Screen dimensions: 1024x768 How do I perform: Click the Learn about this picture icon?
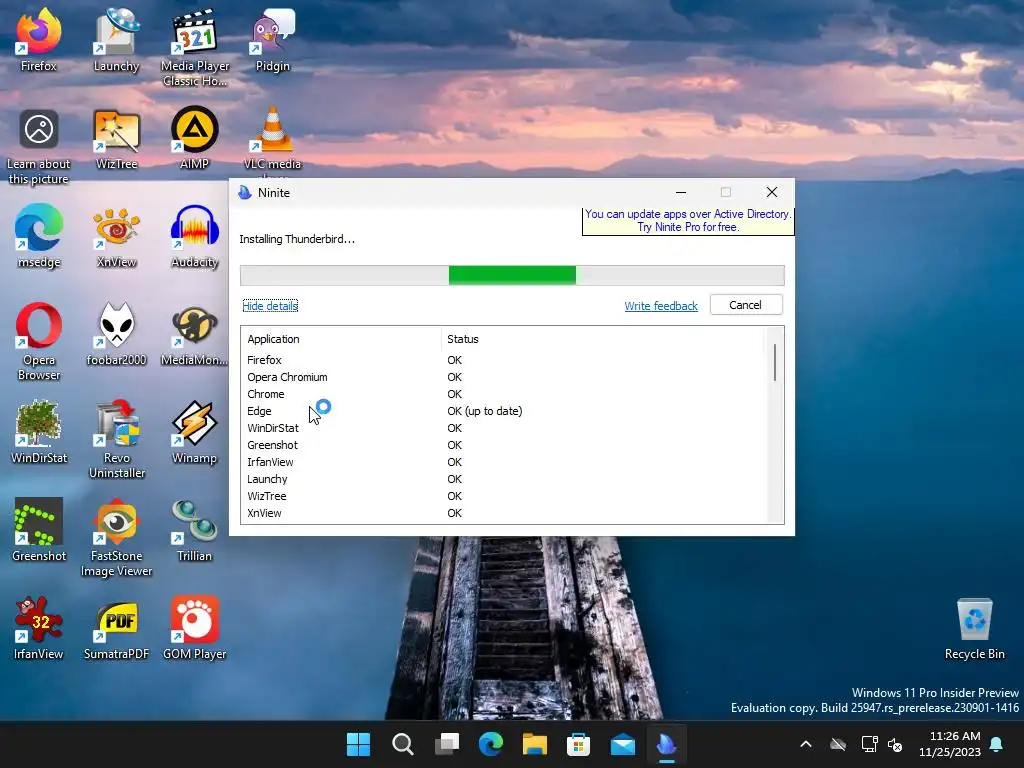point(39,146)
